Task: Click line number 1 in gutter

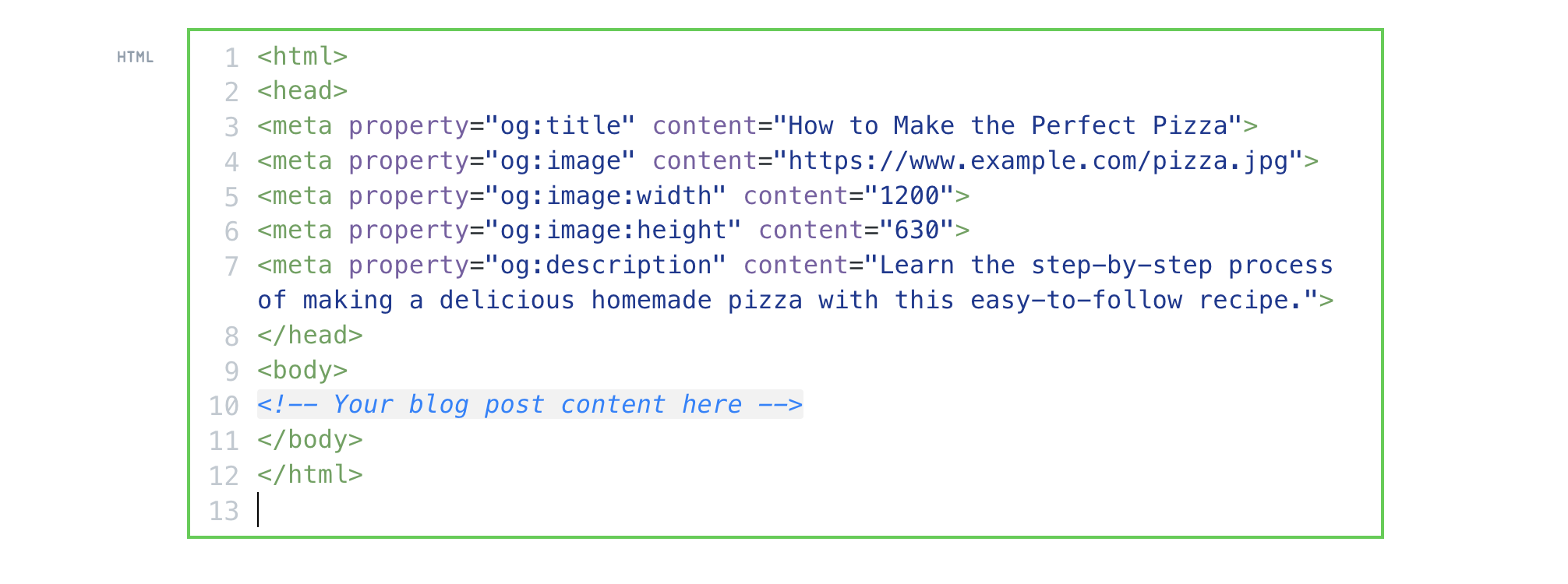Action: [231, 58]
